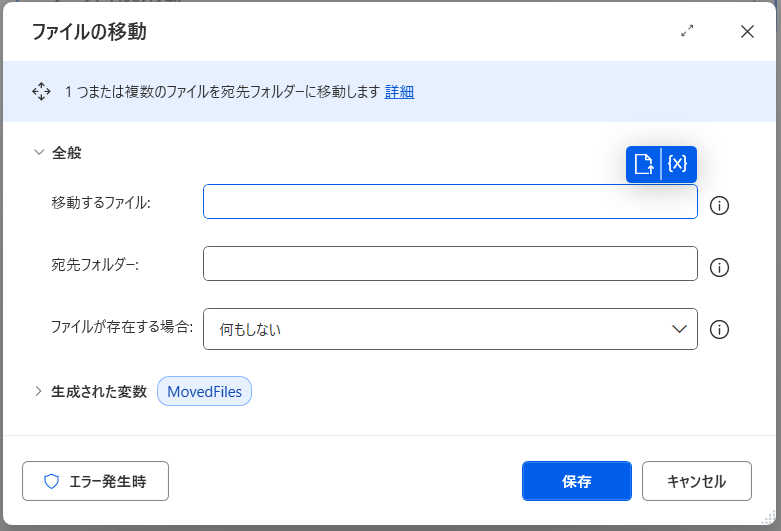The image size is (781, 531).
Task: Click the キャンセル button
Action: [x=696, y=481]
